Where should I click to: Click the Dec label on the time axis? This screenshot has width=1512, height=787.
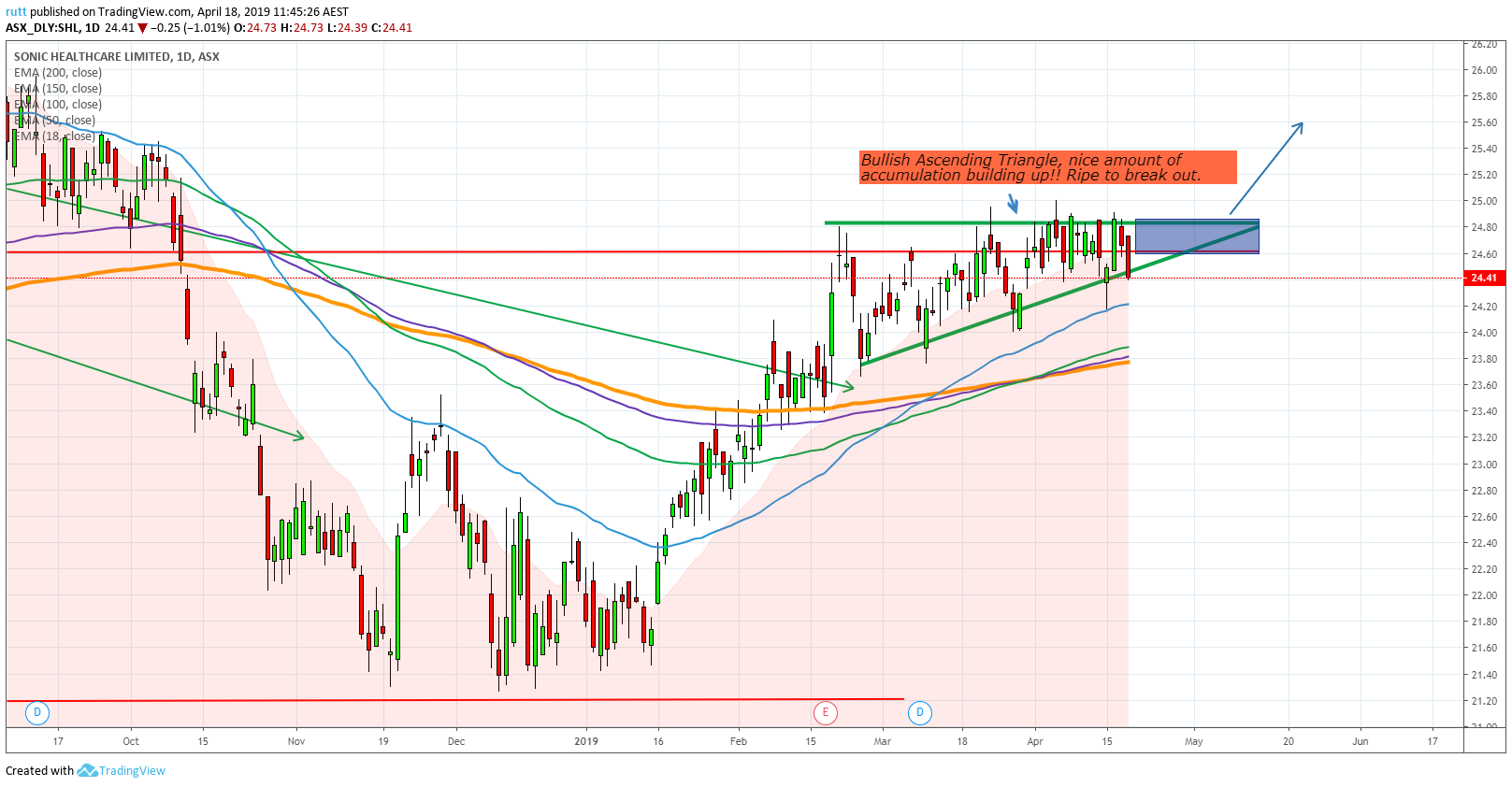(456, 741)
